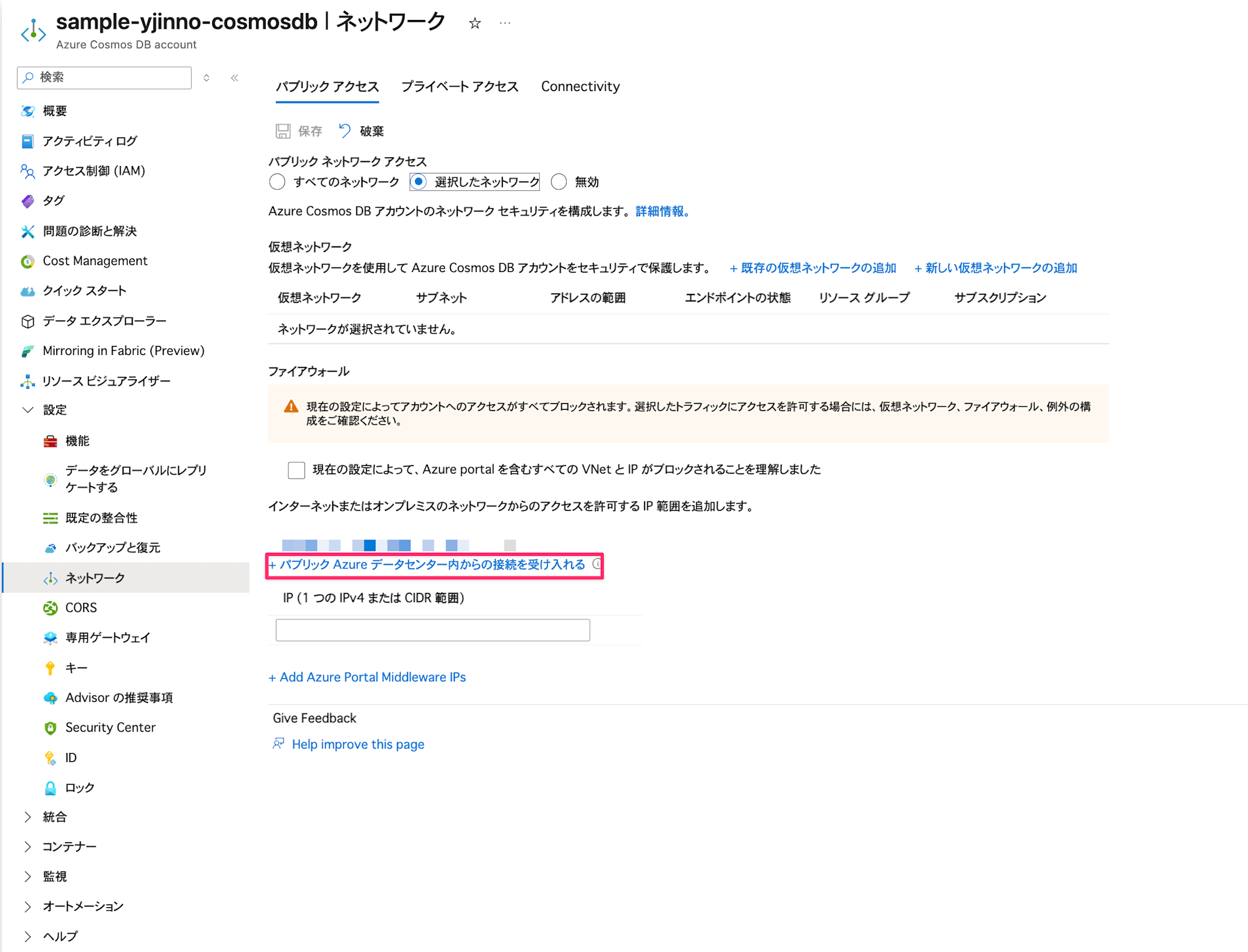Click the info icon next to Azure データセンター link

click(x=597, y=564)
